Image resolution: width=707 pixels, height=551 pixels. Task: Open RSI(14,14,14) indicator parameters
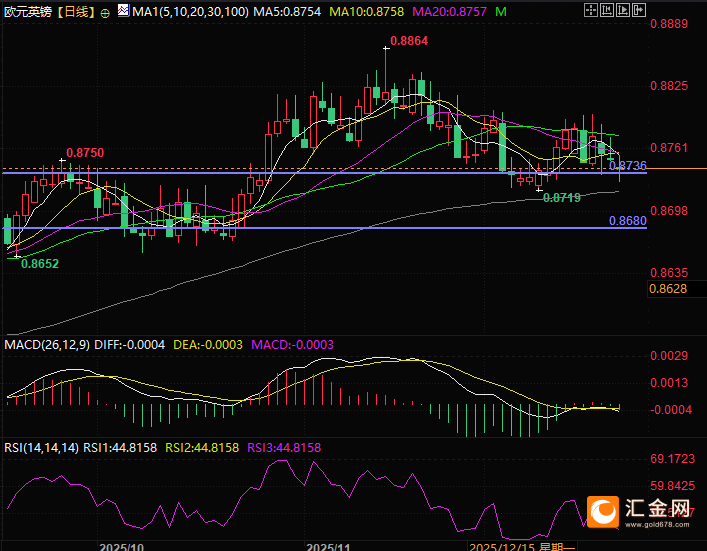coord(40,447)
